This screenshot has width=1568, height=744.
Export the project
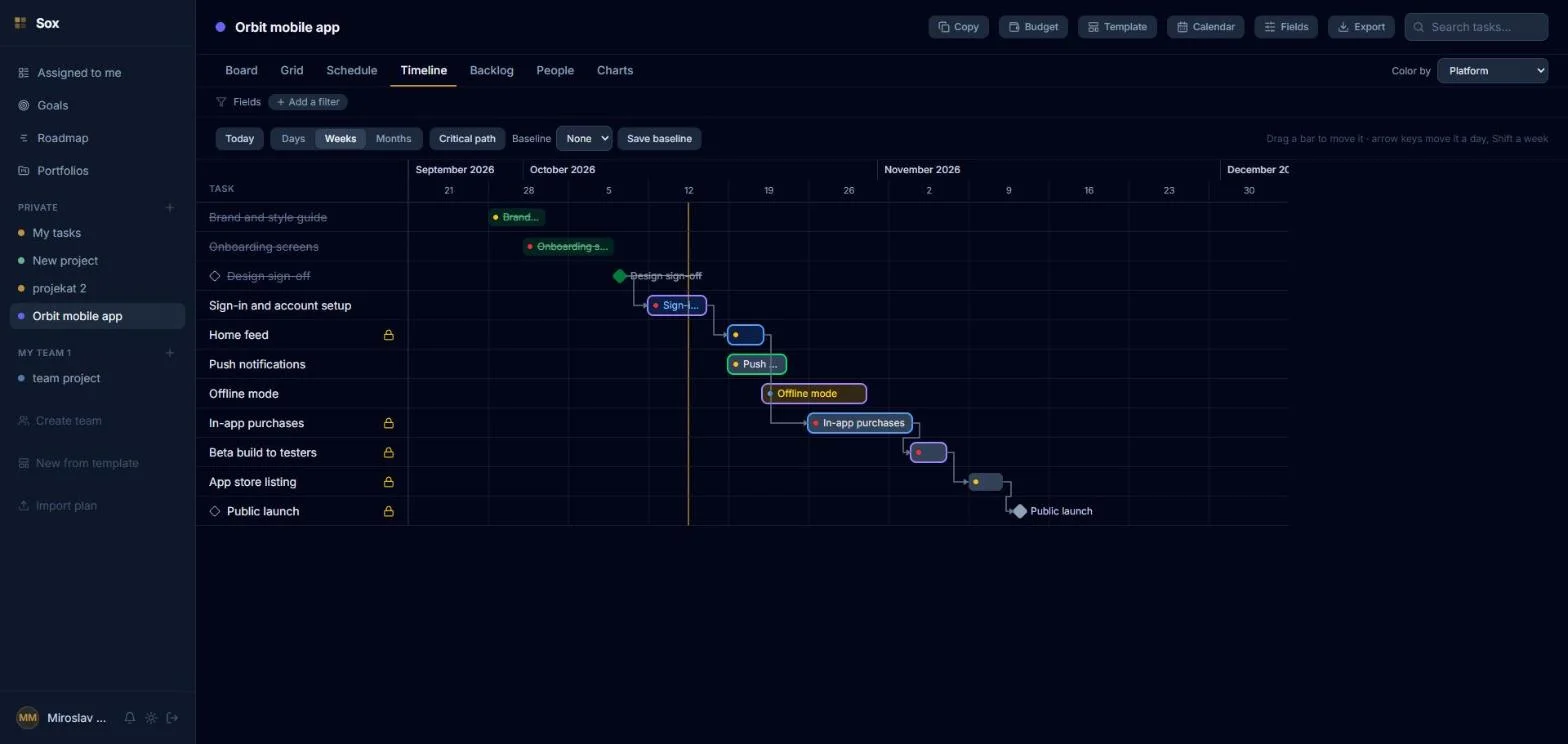click(1361, 27)
